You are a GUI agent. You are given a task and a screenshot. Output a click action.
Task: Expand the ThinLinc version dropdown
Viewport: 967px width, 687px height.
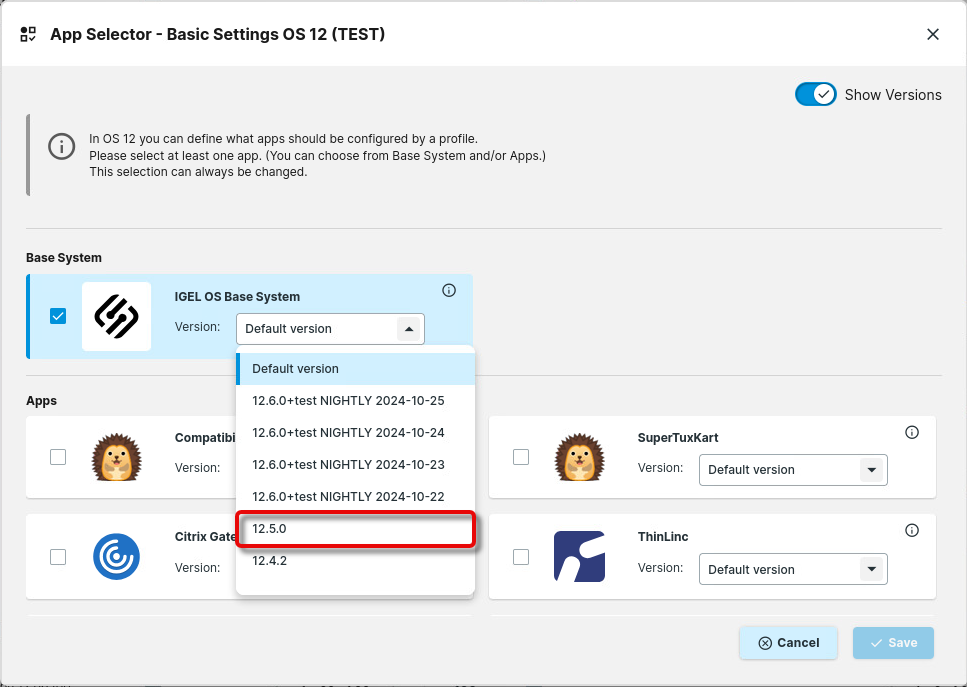click(x=870, y=570)
